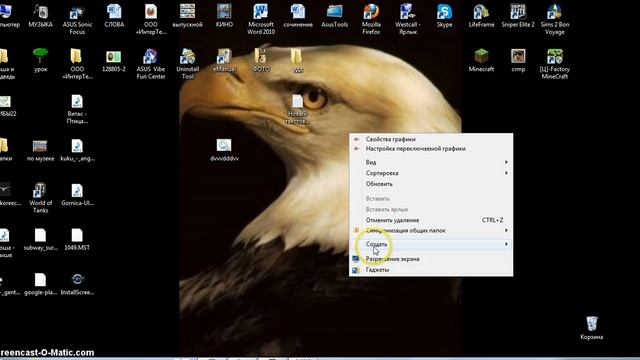Choose Свойства графики in context menu
Screen dimensions: 640x360
click(431, 139)
